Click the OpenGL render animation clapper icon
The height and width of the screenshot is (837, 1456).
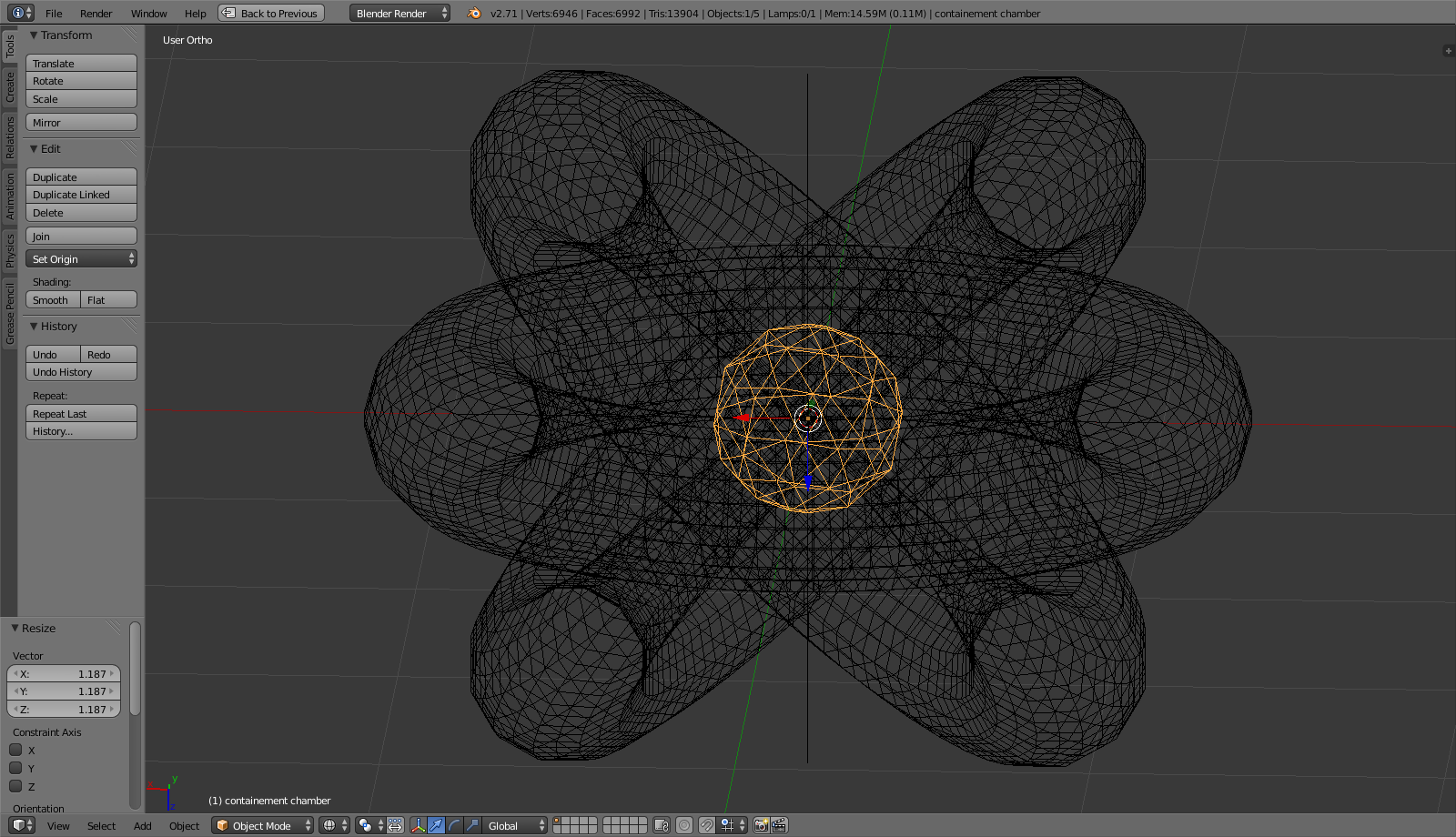tap(779, 825)
